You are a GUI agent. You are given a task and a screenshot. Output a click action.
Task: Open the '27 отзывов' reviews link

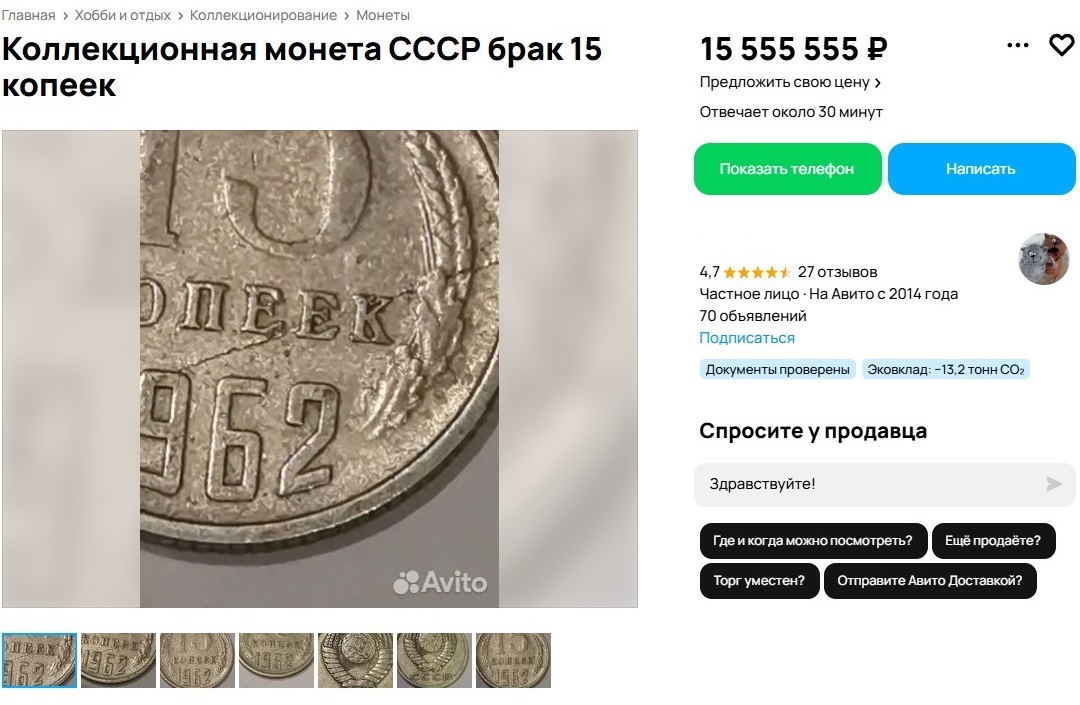[x=837, y=272]
